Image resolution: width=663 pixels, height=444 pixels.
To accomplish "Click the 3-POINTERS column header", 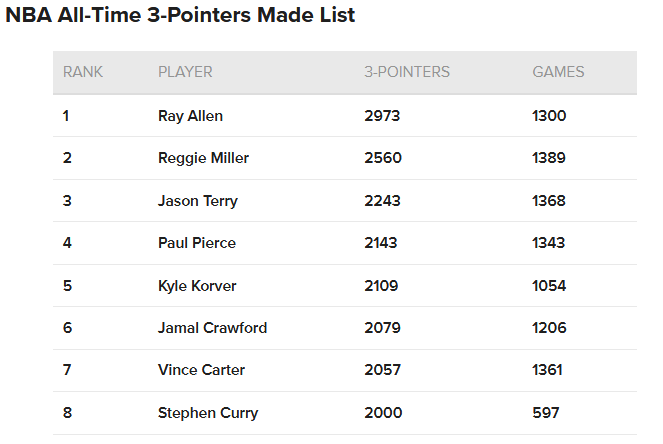I will (407, 72).
